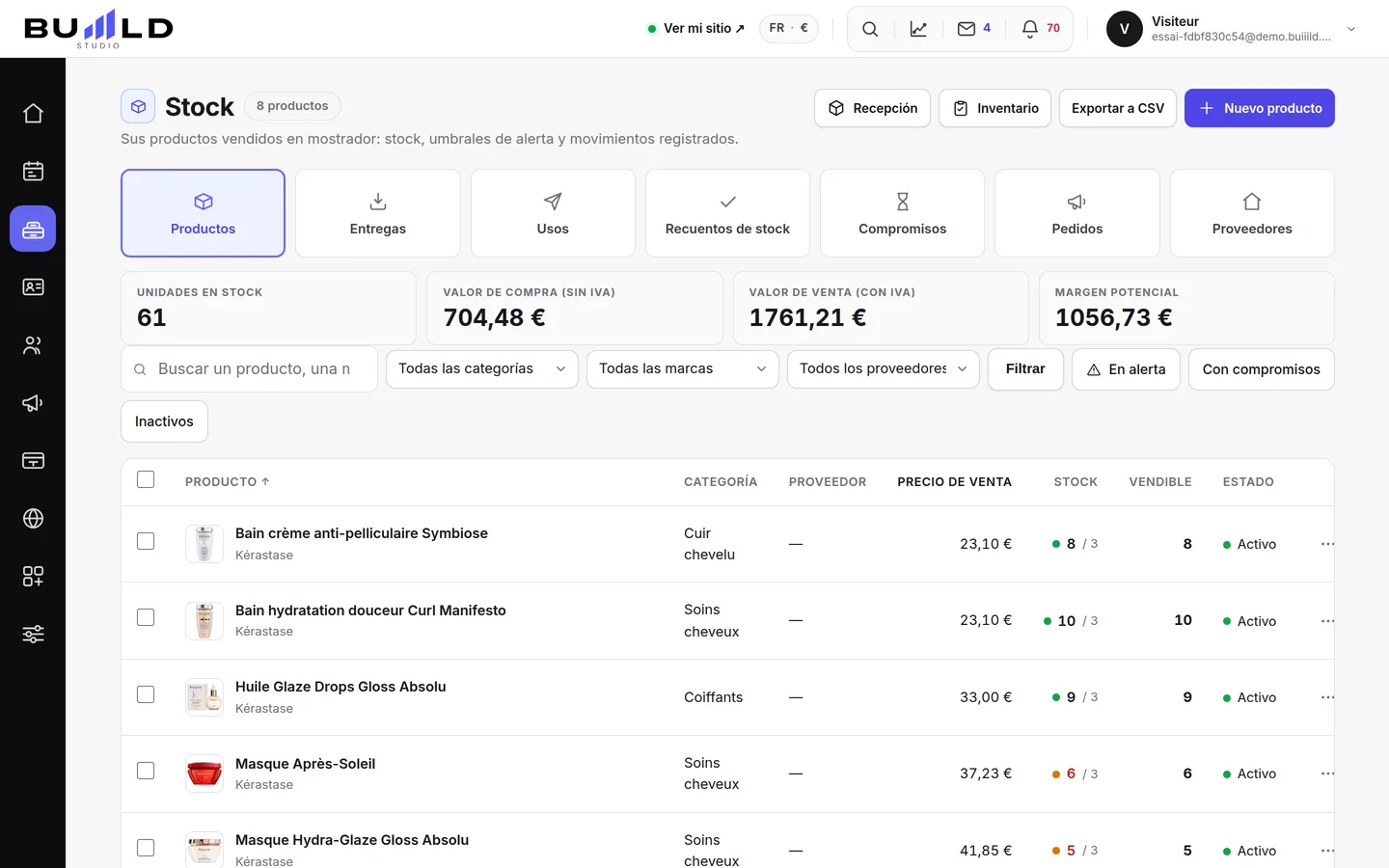The width and height of the screenshot is (1389, 868).
Task: Click the Inventario button
Action: click(x=994, y=108)
